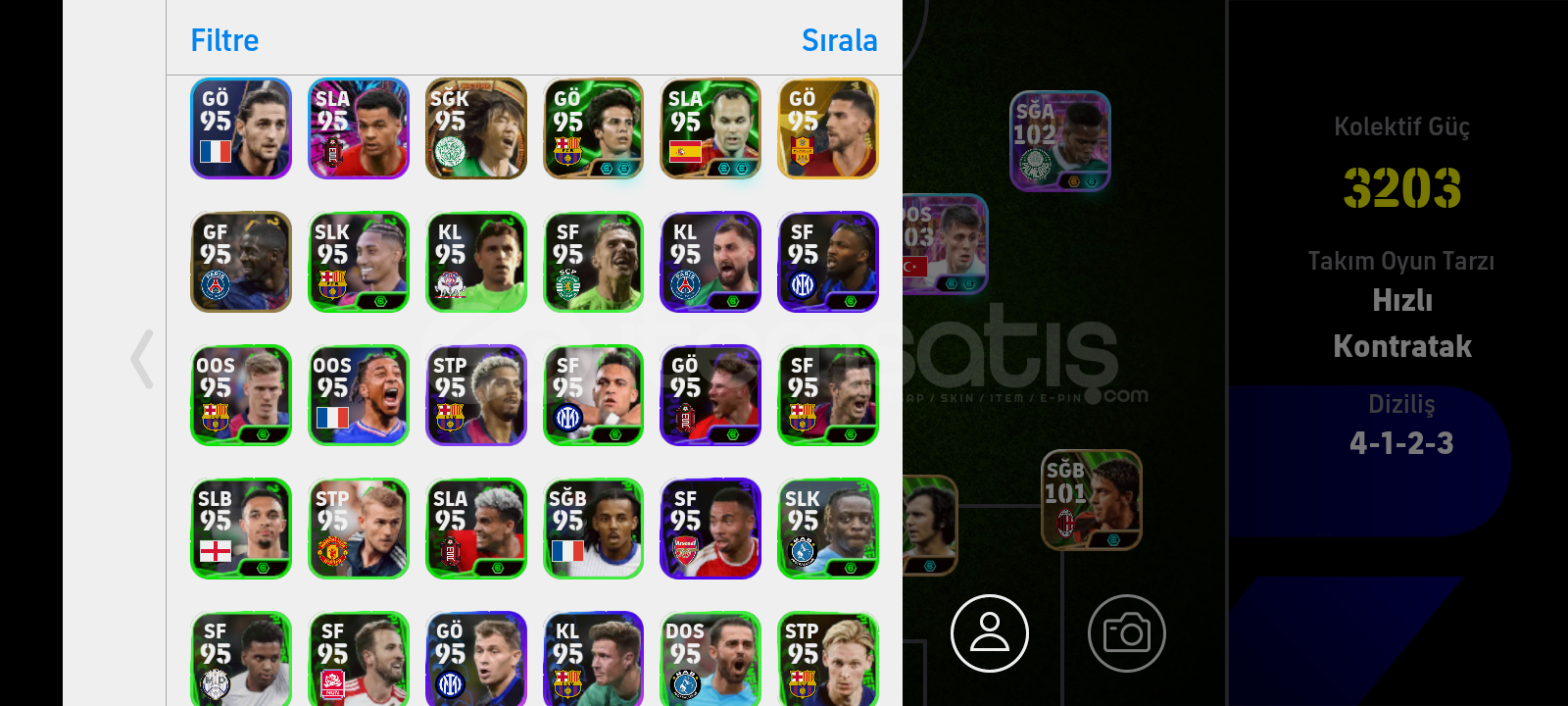Pick the DOS 95 Manchester City card
Image resolution: width=1568 pixels, height=706 pixels.
pos(711,658)
